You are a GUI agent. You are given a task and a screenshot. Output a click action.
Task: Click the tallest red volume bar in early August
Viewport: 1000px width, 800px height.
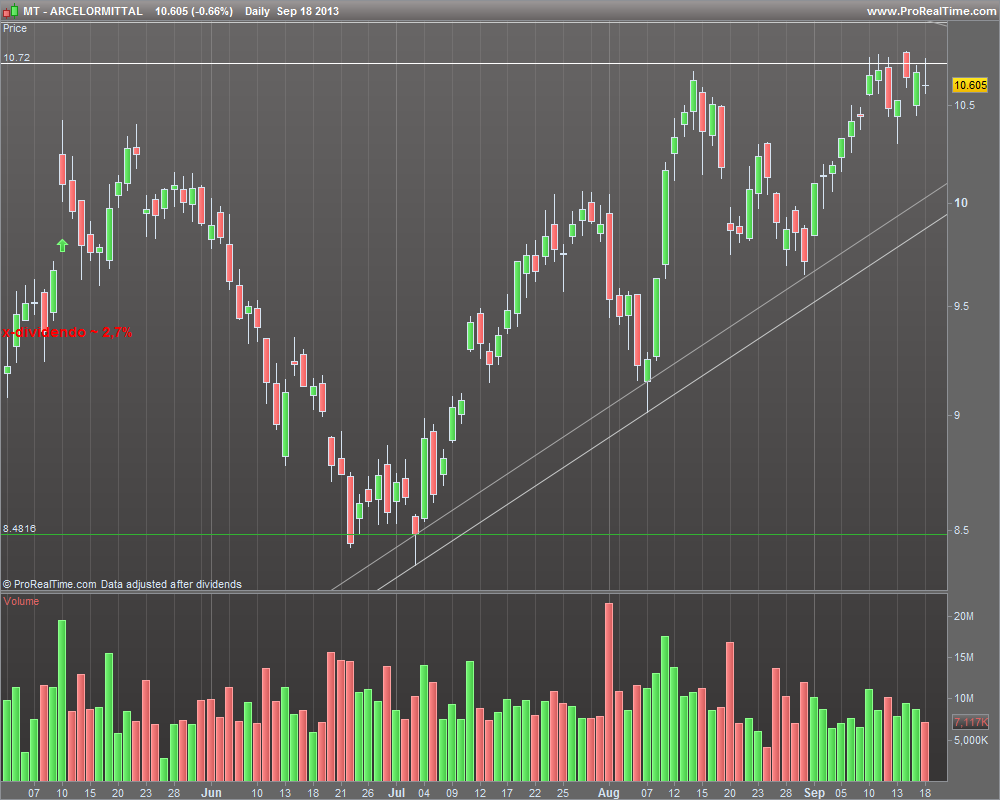(609, 692)
